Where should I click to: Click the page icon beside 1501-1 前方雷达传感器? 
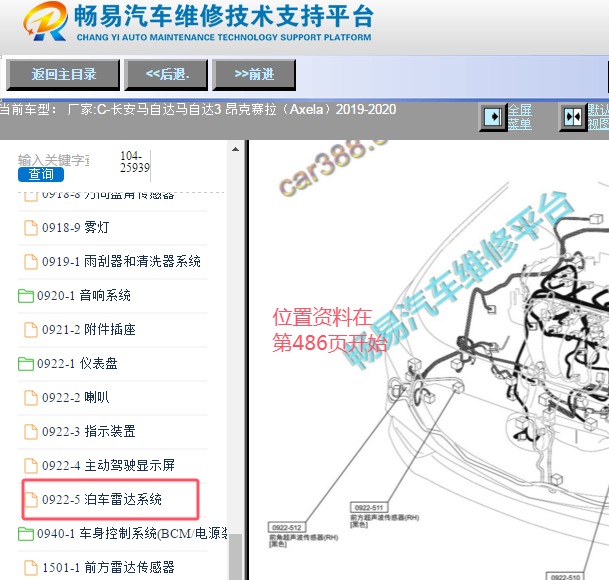point(31,568)
